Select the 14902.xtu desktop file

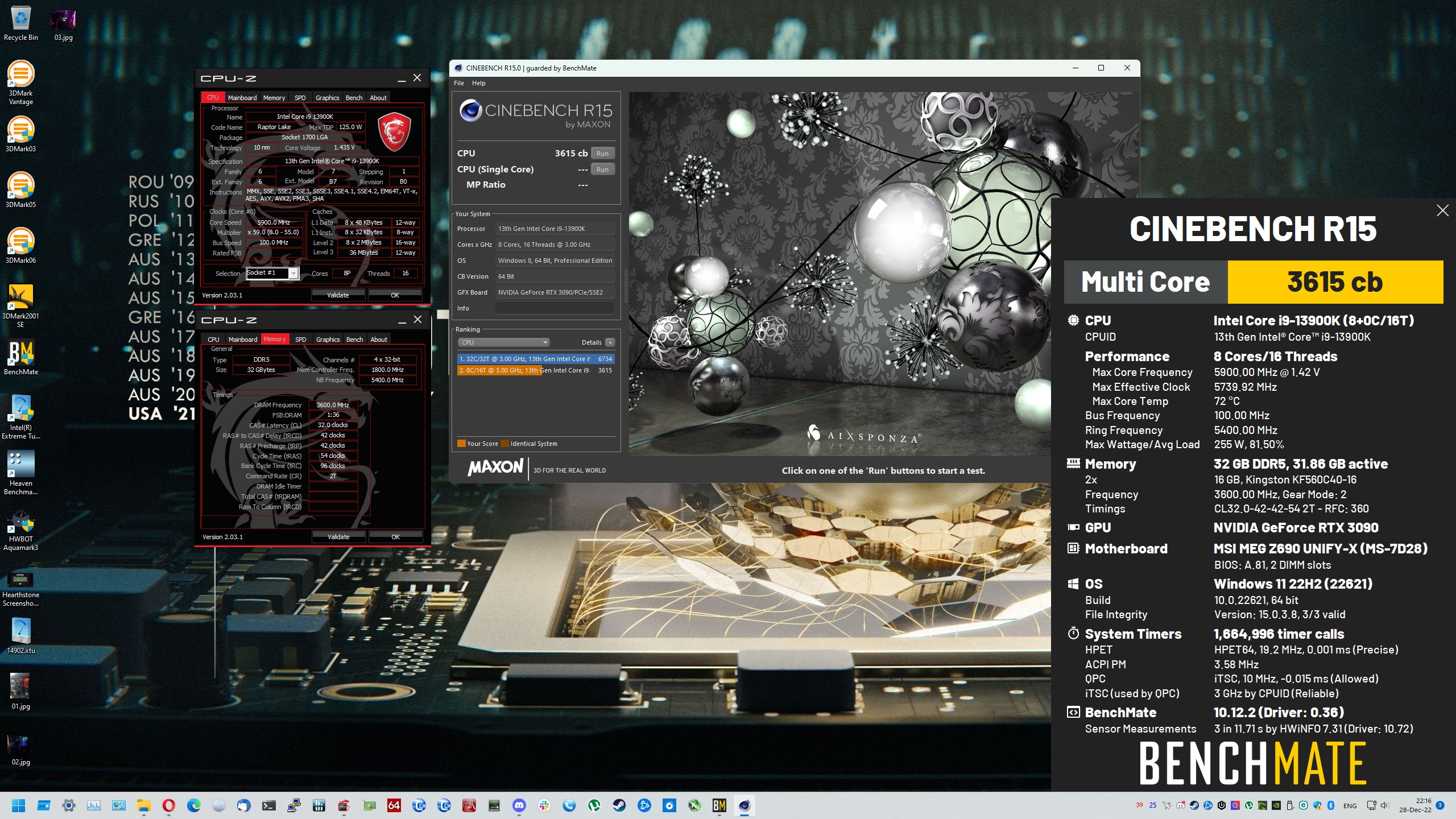(x=21, y=636)
